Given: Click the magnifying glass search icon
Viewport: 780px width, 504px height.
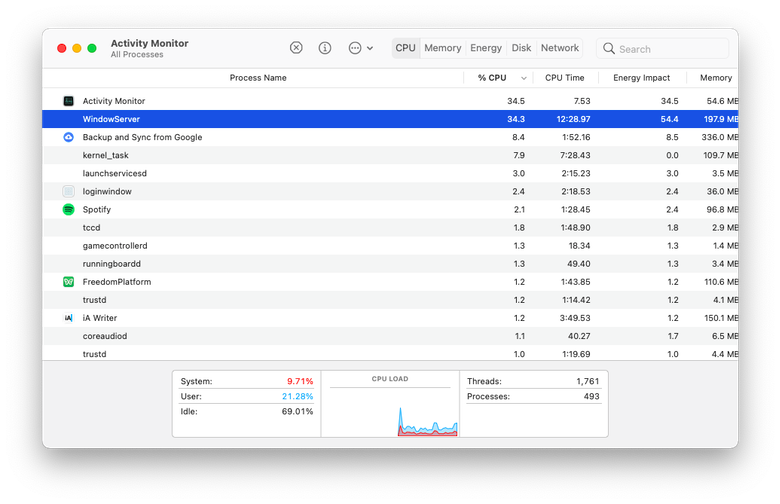Looking at the screenshot, I should [609, 48].
